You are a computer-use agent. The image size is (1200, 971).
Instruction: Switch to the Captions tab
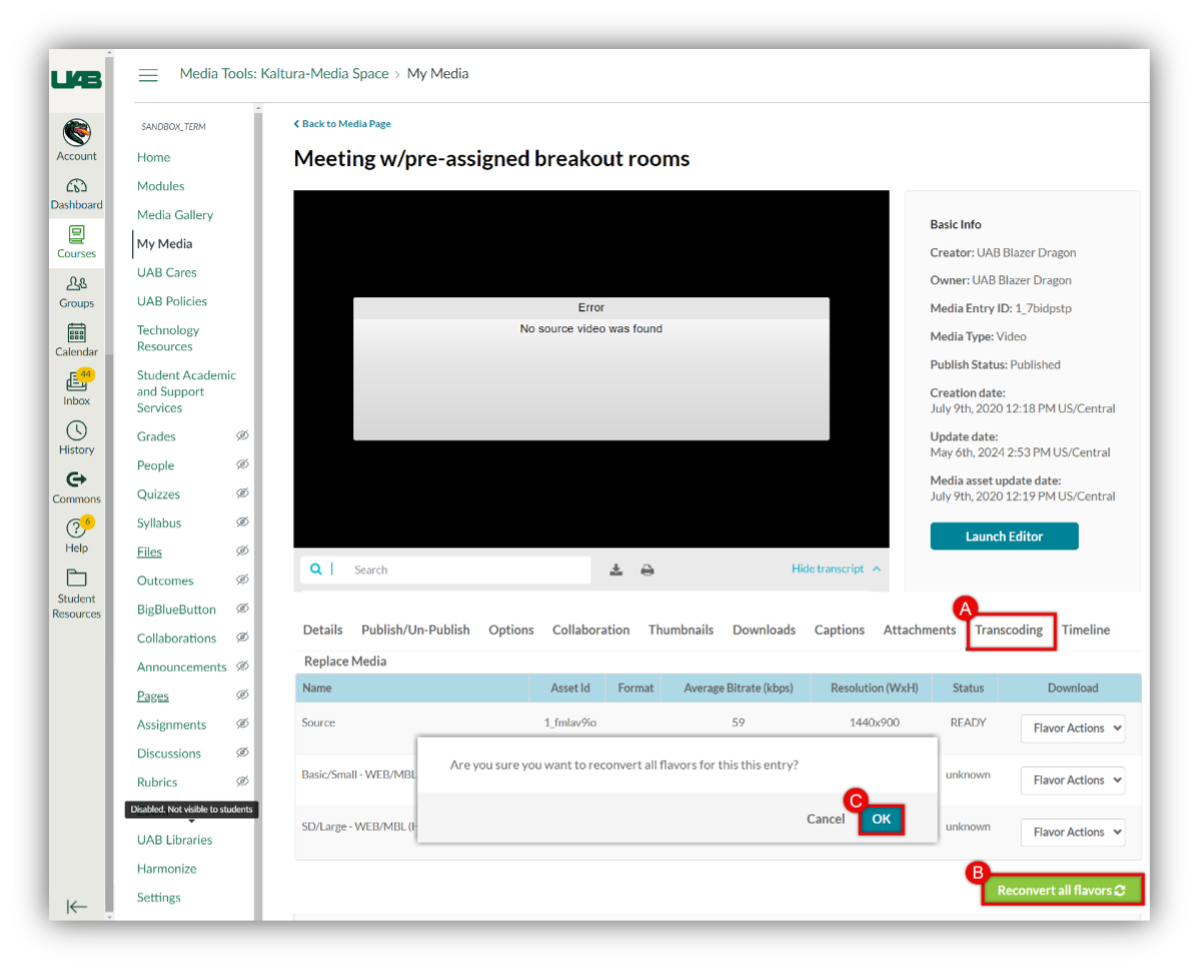point(839,630)
